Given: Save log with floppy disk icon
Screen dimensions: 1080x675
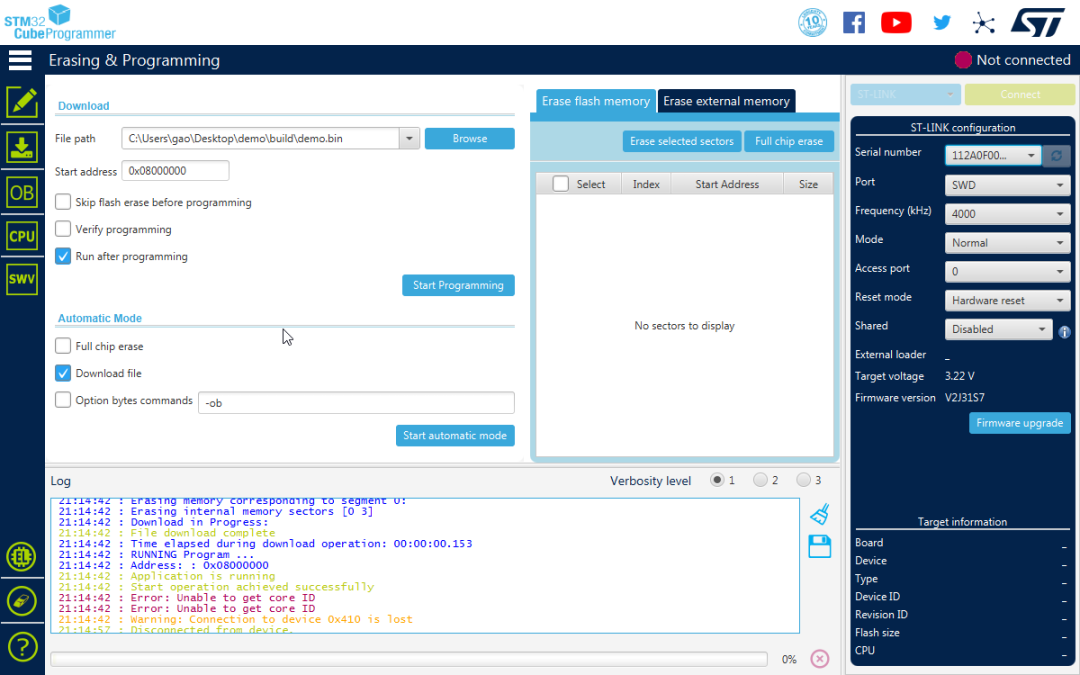Looking at the screenshot, I should tap(820, 546).
